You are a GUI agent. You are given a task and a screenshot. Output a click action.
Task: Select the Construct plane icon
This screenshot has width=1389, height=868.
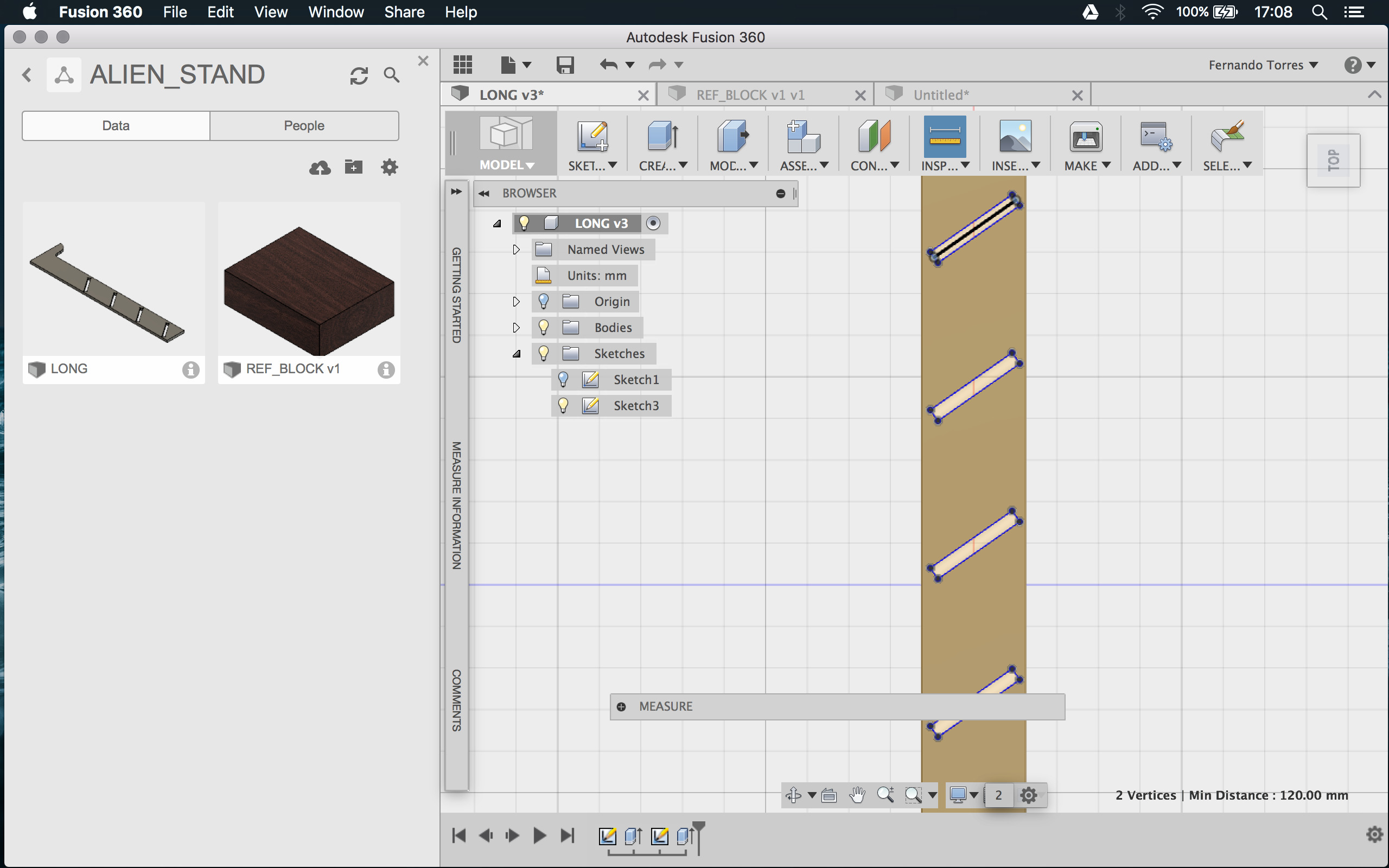point(874,137)
